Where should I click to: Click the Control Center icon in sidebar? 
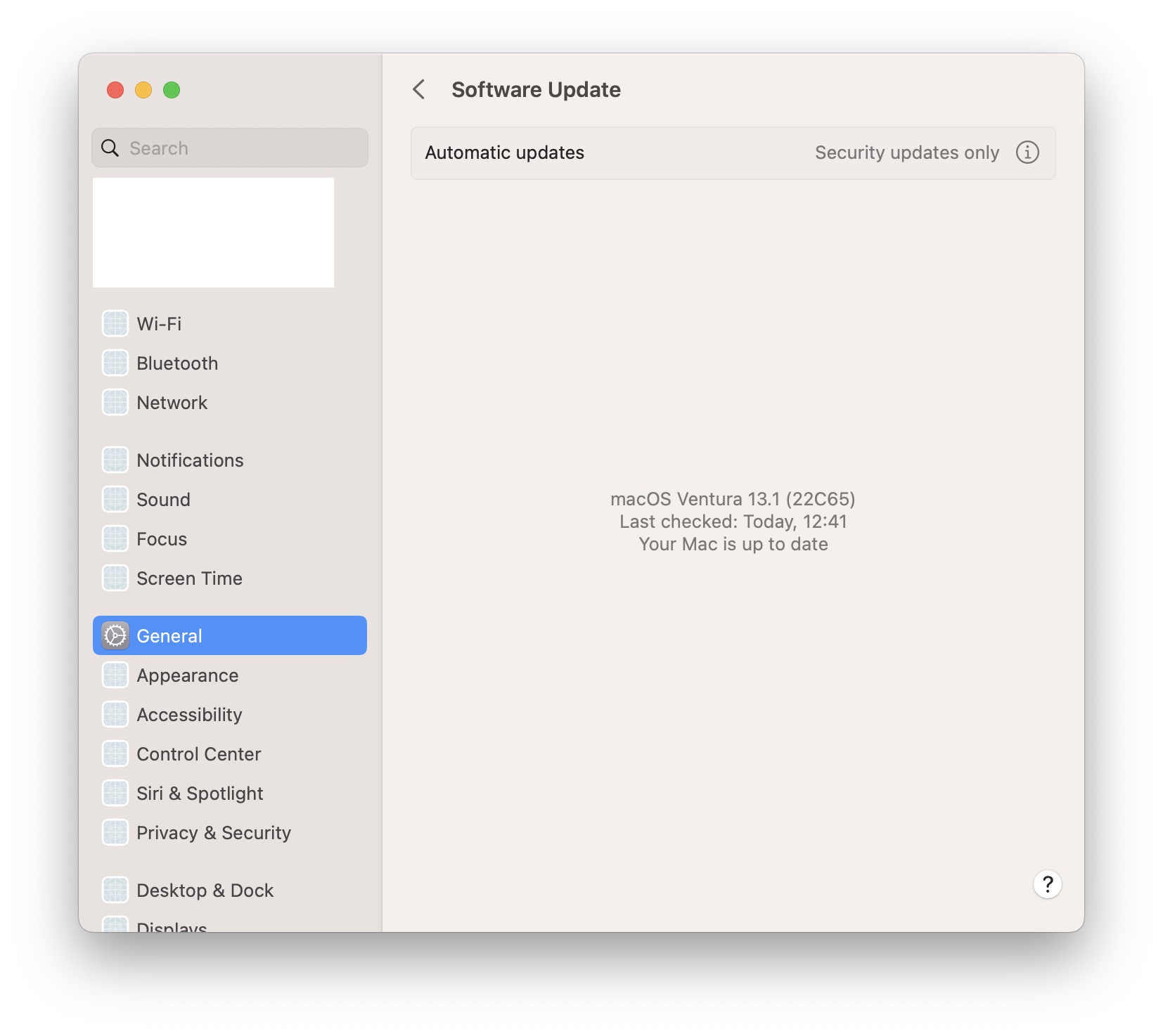115,753
